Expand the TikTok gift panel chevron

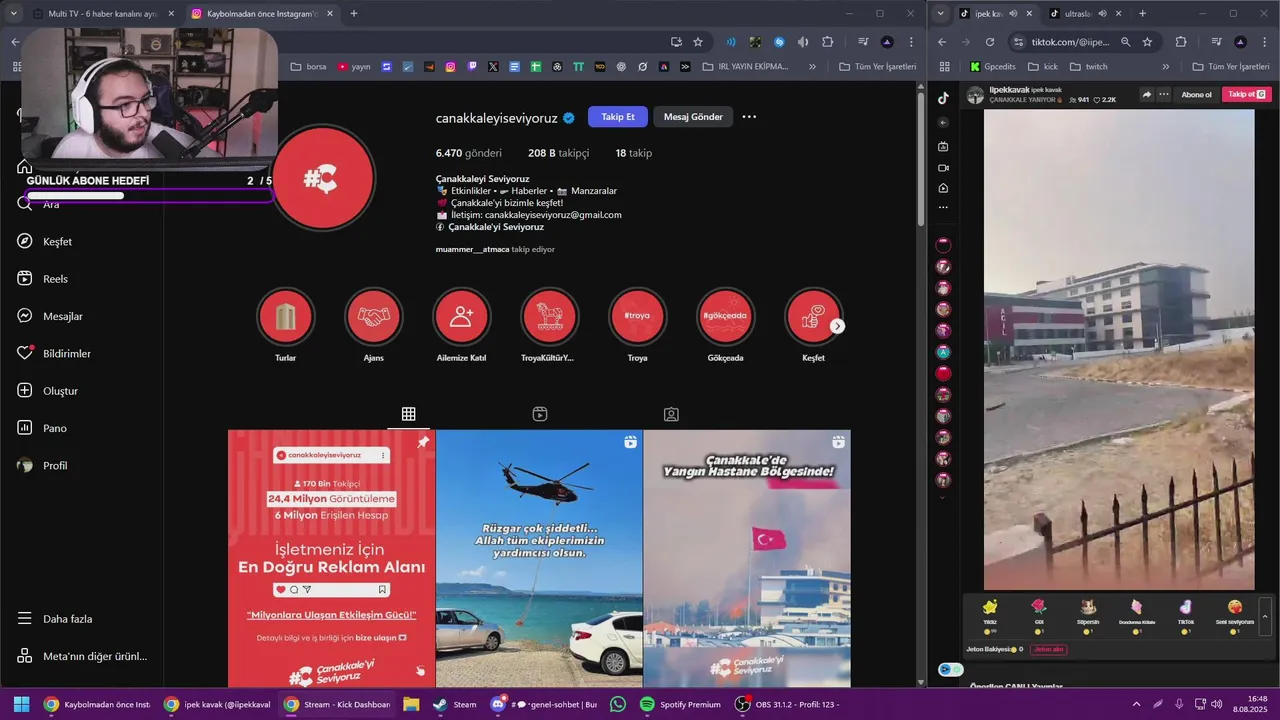point(1265,617)
